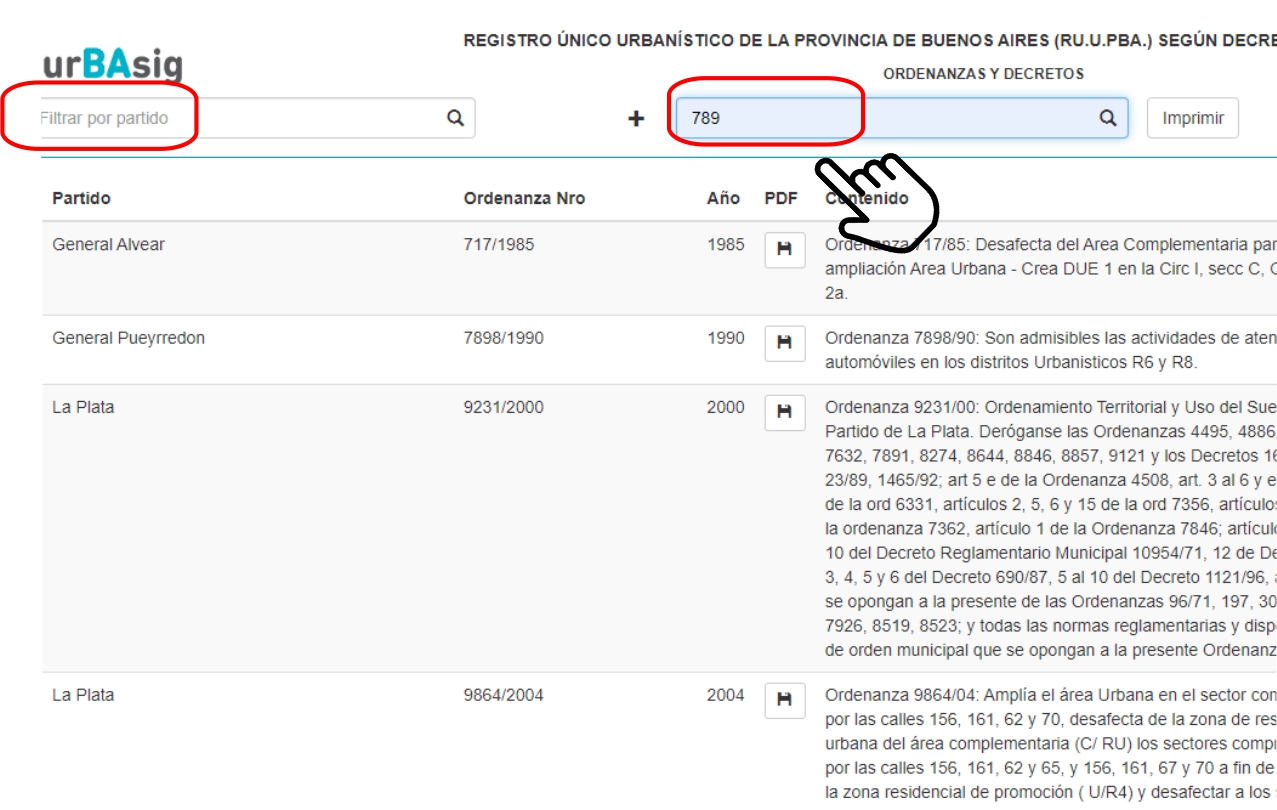The height and width of the screenshot is (810, 1277).
Task: Select the General Pueyrredon partido cell
Action: (x=128, y=338)
